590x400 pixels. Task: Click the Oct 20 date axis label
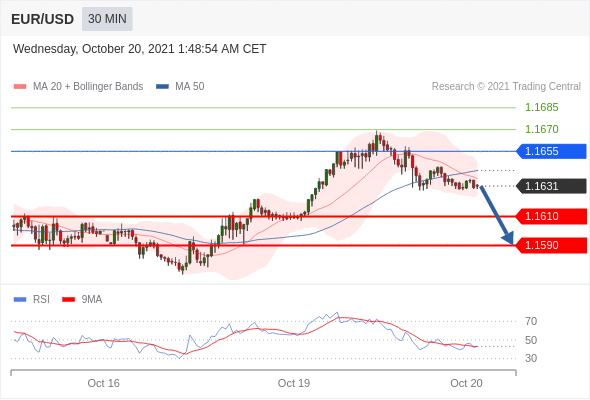[466, 383]
